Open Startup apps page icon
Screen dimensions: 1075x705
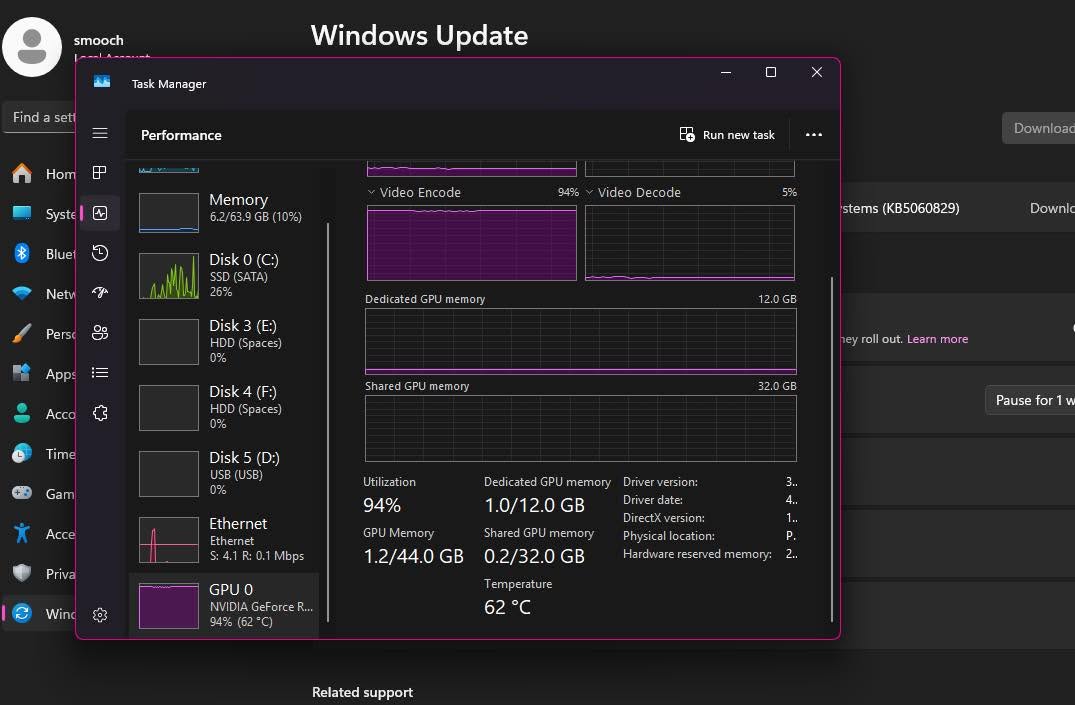click(x=100, y=293)
